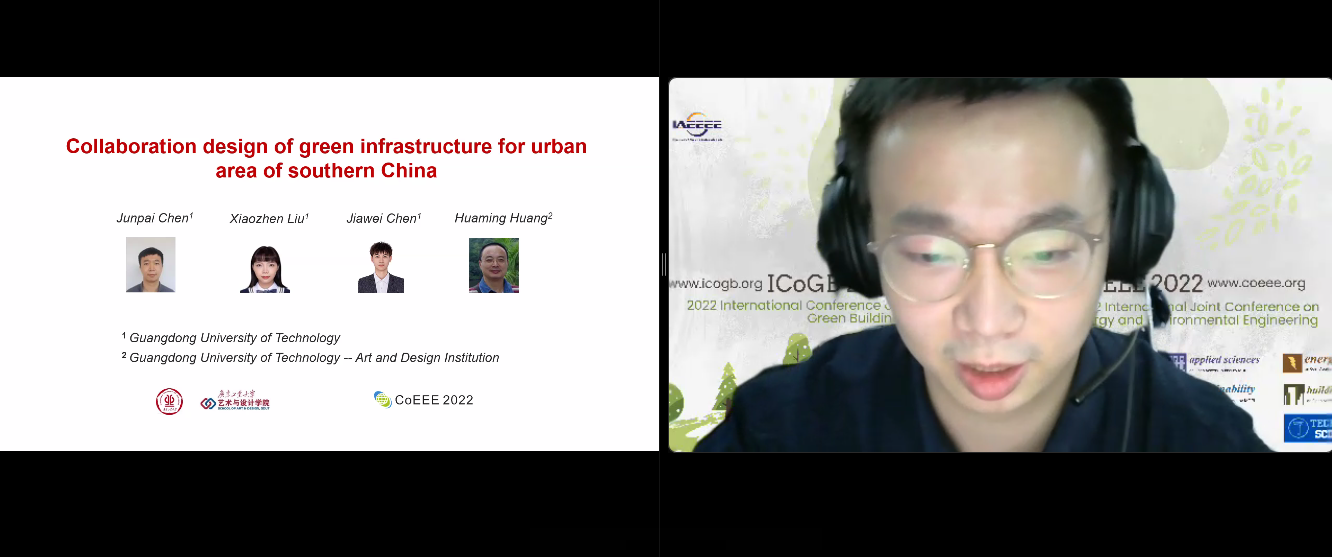
Task: Click the red circular university seal logo
Action: (169, 401)
